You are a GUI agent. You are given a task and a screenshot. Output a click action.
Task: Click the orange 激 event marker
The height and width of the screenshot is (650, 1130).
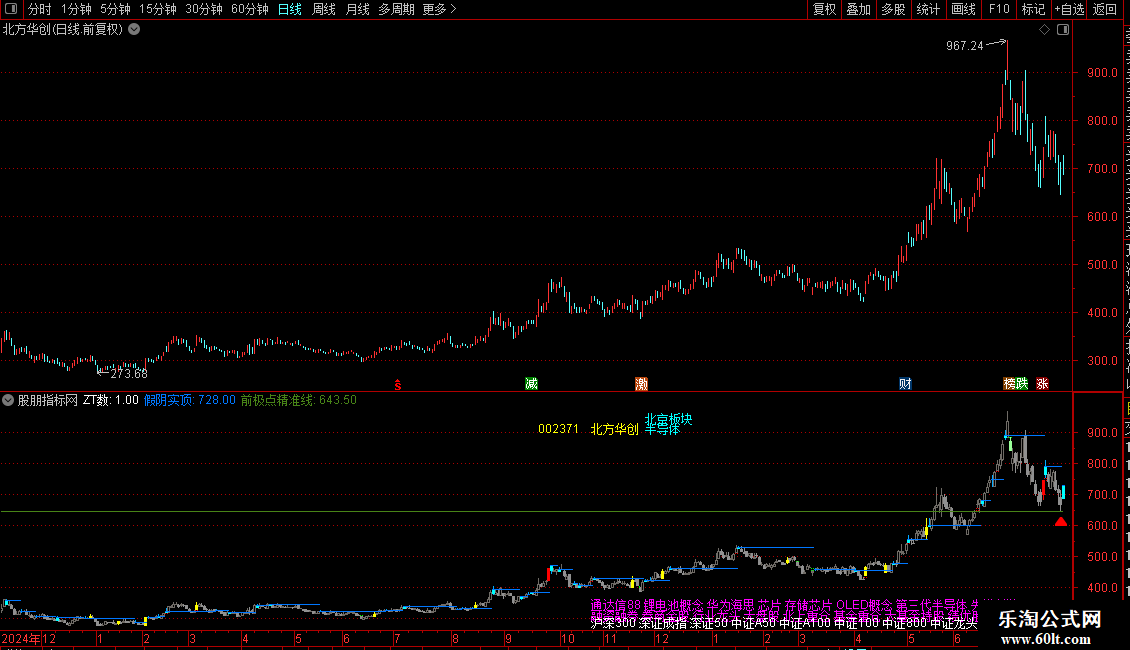coord(641,384)
